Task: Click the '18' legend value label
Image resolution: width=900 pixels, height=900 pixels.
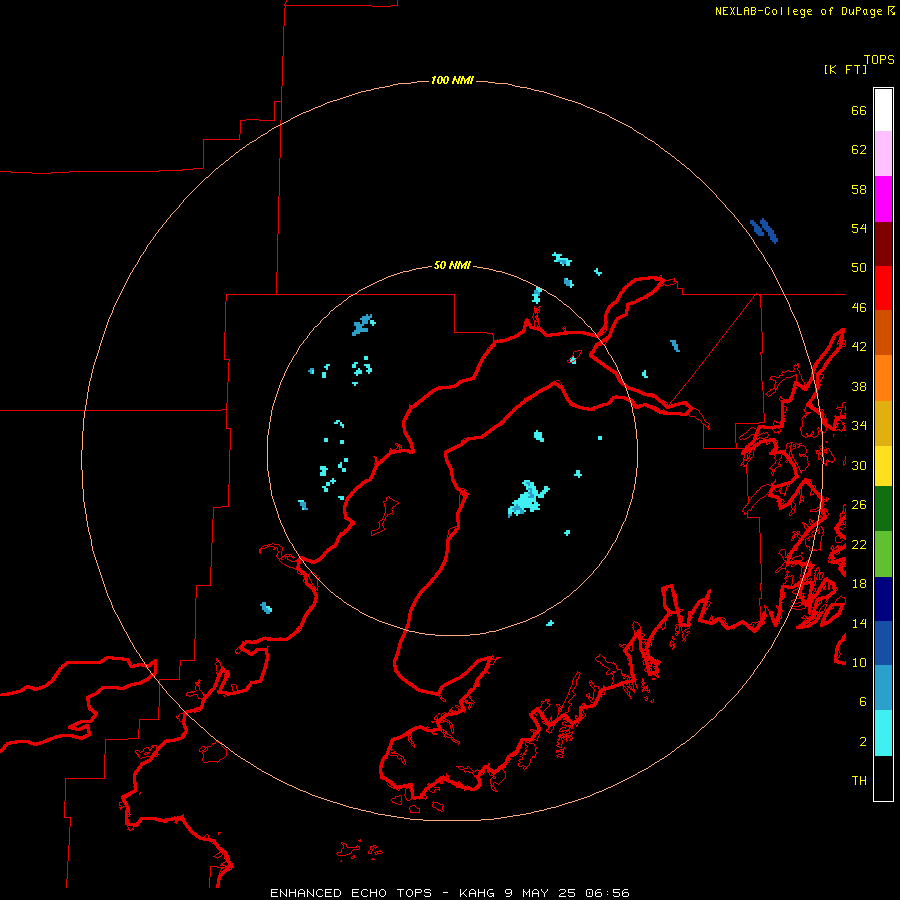Action: (x=859, y=584)
